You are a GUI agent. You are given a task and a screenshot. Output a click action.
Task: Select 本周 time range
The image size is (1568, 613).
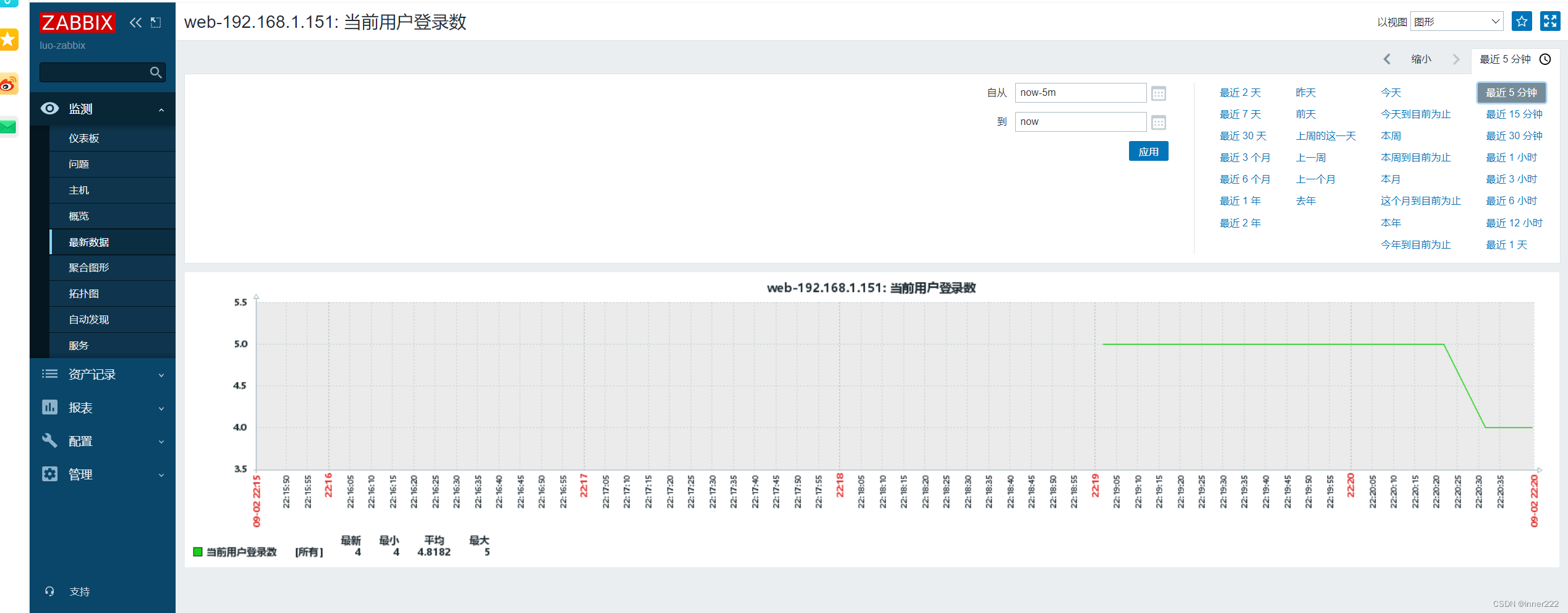coord(1391,136)
